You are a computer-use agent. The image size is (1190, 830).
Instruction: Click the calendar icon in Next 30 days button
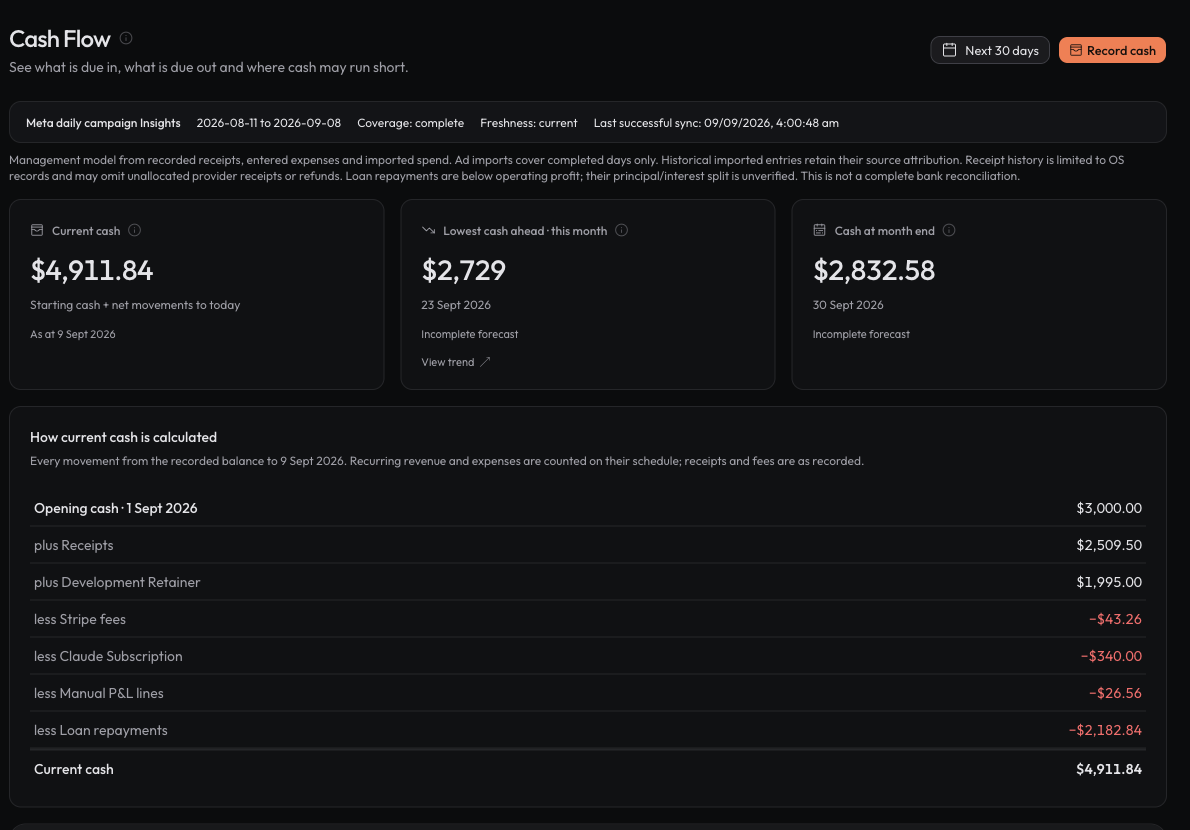(x=949, y=50)
